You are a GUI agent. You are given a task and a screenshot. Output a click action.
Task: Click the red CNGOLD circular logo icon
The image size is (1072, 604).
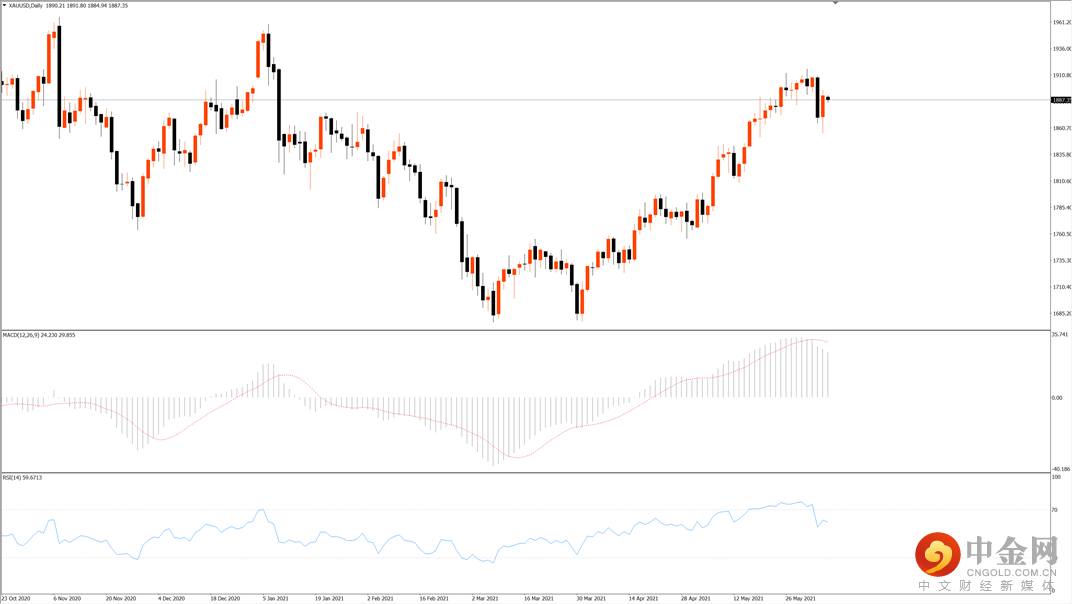coord(938,554)
